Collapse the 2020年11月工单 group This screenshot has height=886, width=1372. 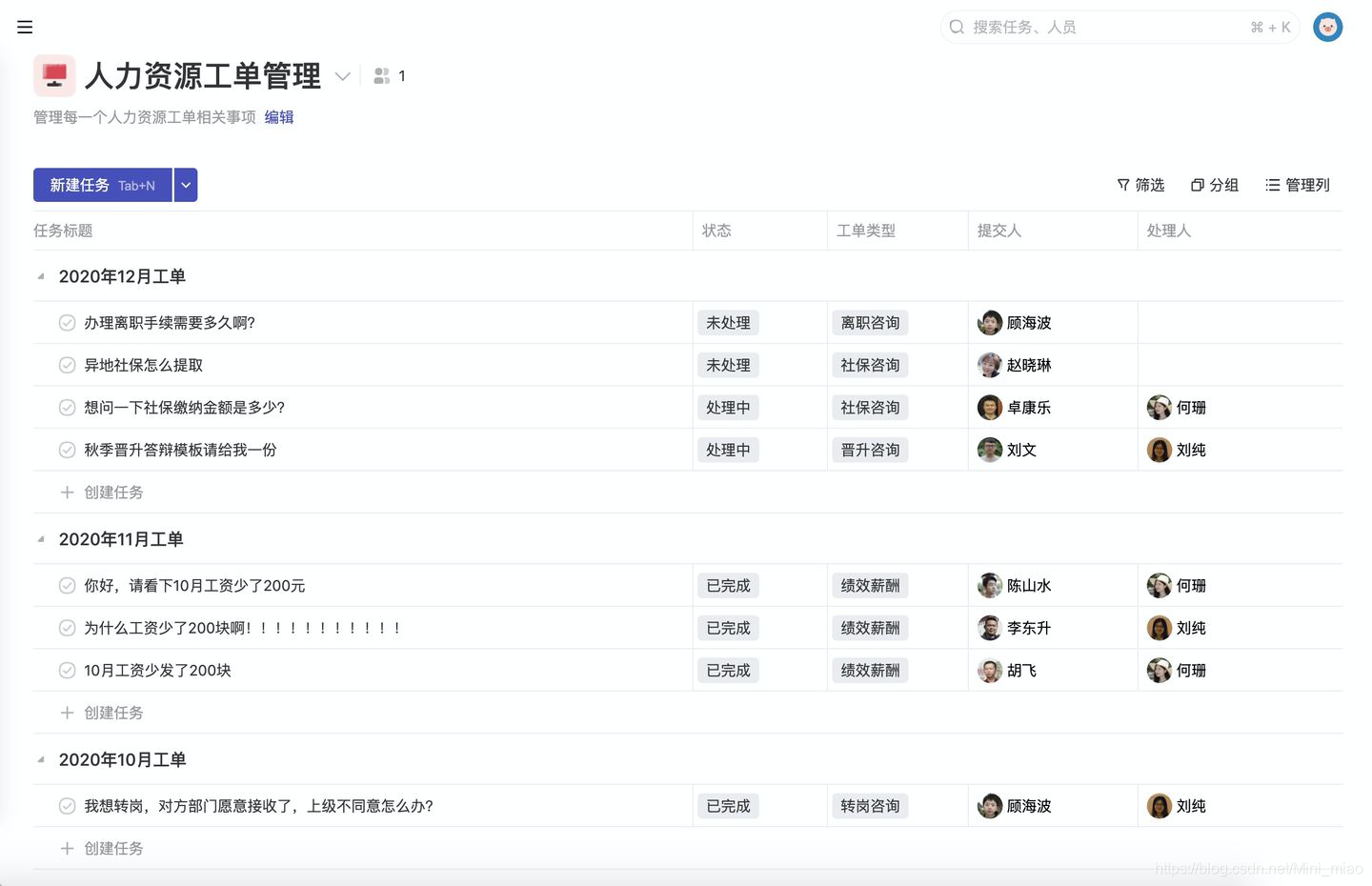pyautogui.click(x=40, y=539)
